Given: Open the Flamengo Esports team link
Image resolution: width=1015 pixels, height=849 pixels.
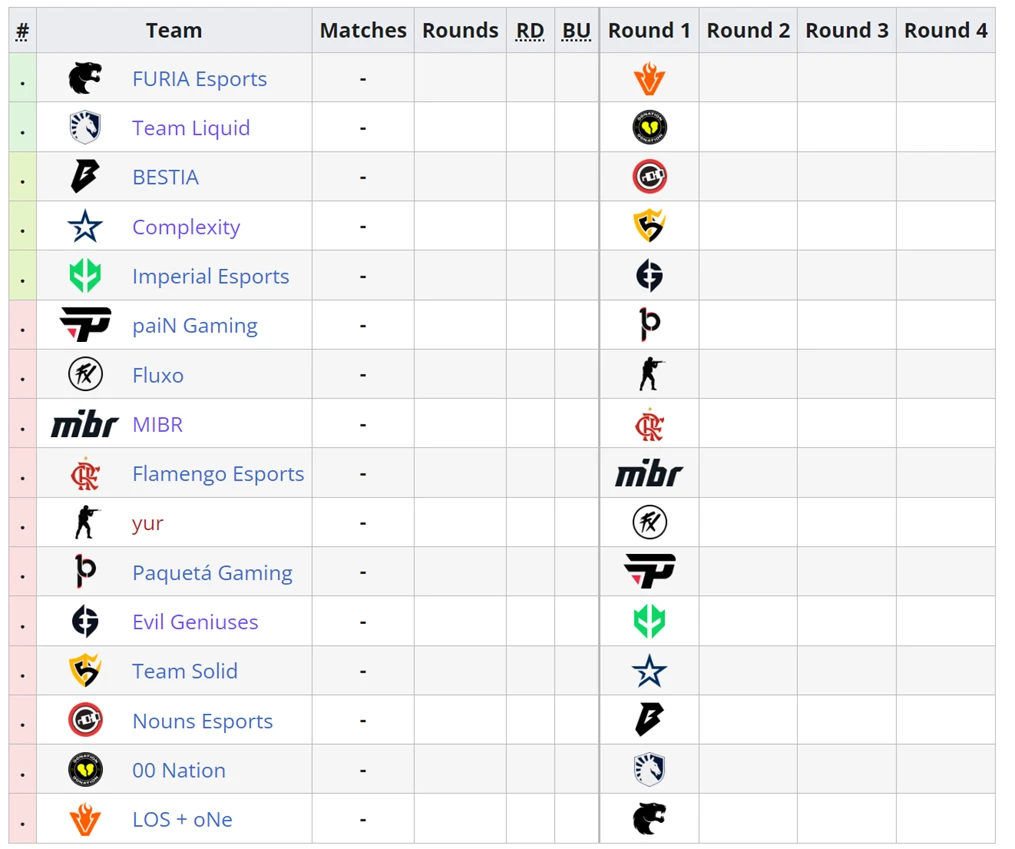Looking at the screenshot, I should click(218, 474).
